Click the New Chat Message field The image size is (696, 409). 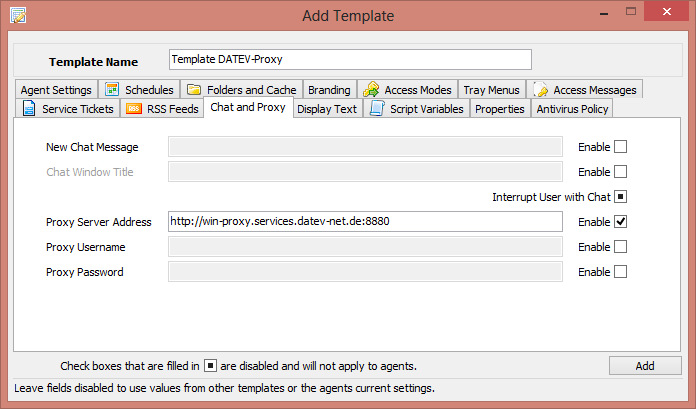(x=365, y=147)
